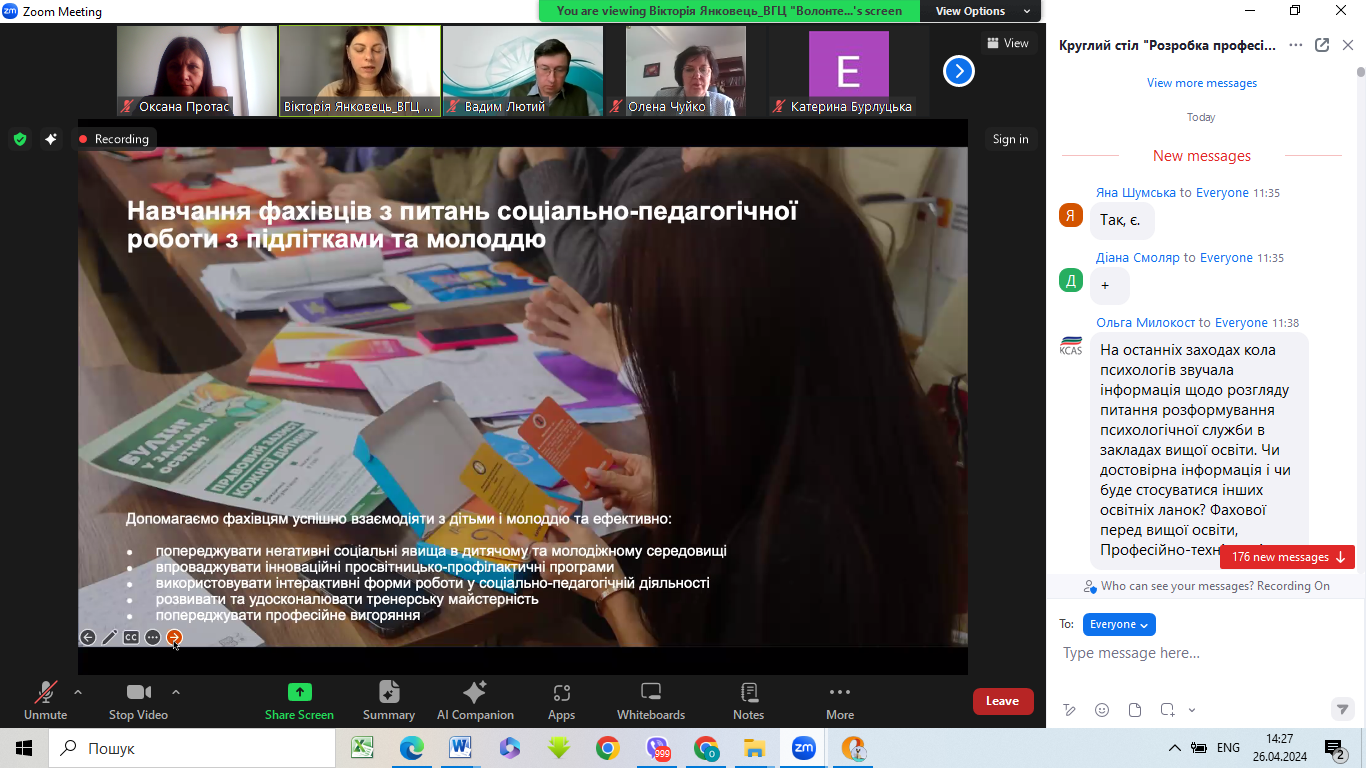Pop out the chat window

point(1322,45)
